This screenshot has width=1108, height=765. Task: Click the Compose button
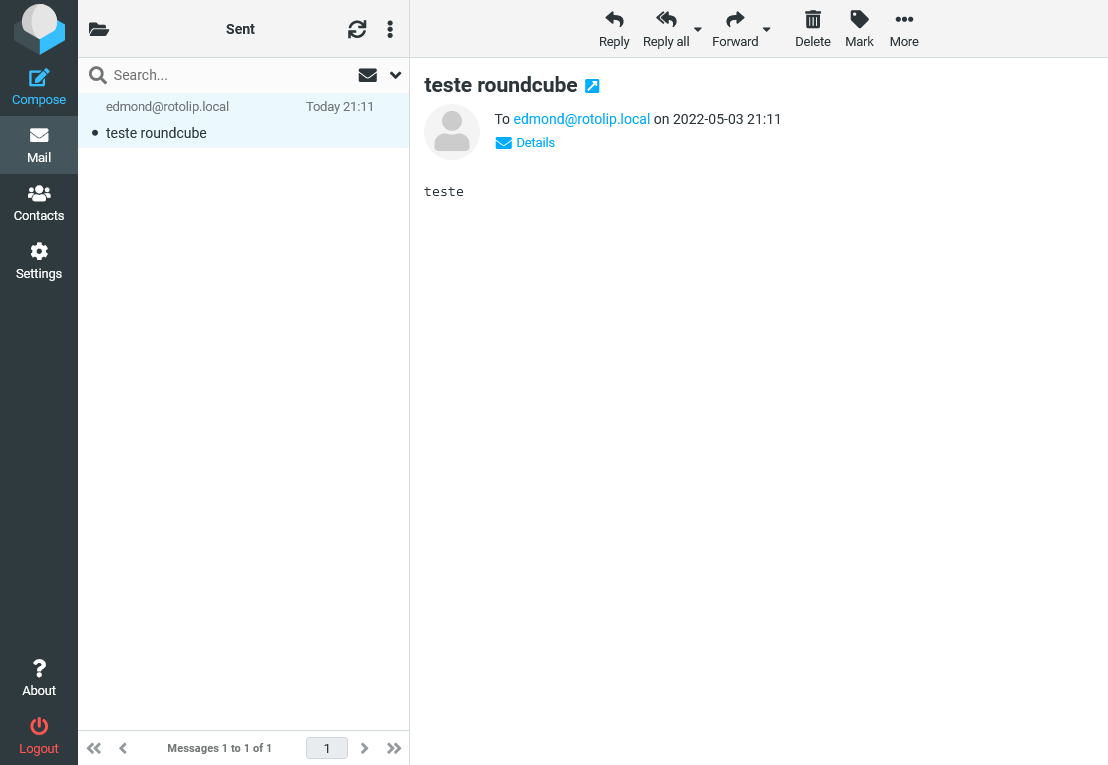point(39,87)
